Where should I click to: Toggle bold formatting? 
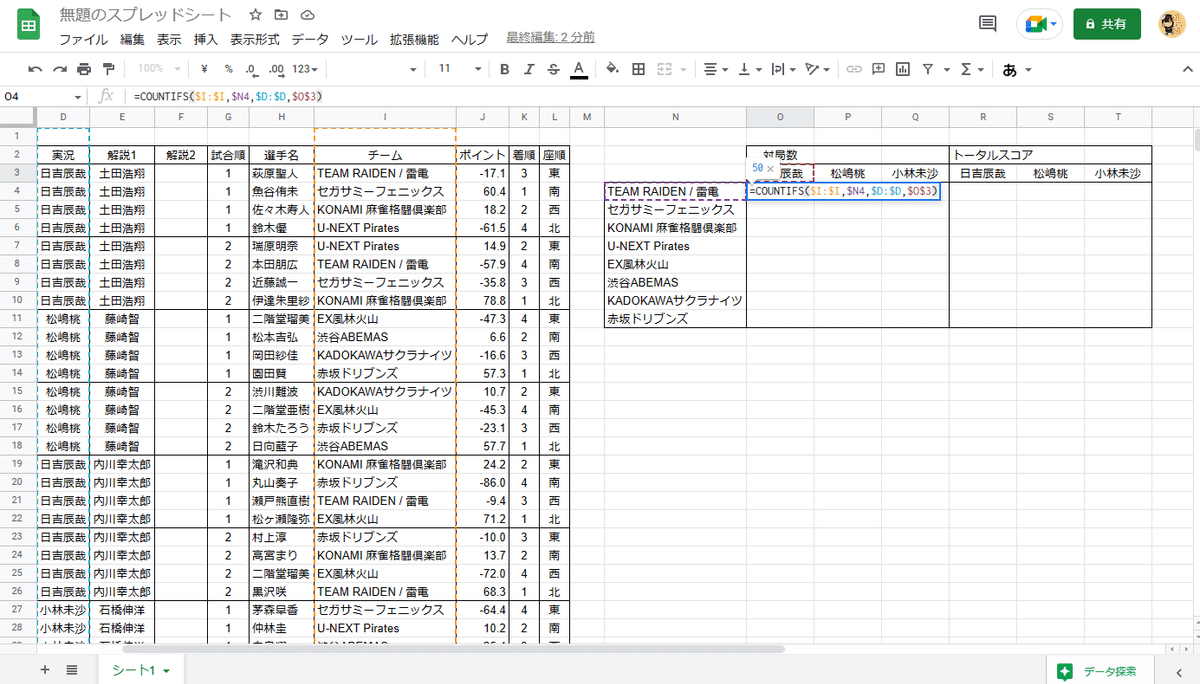504,69
